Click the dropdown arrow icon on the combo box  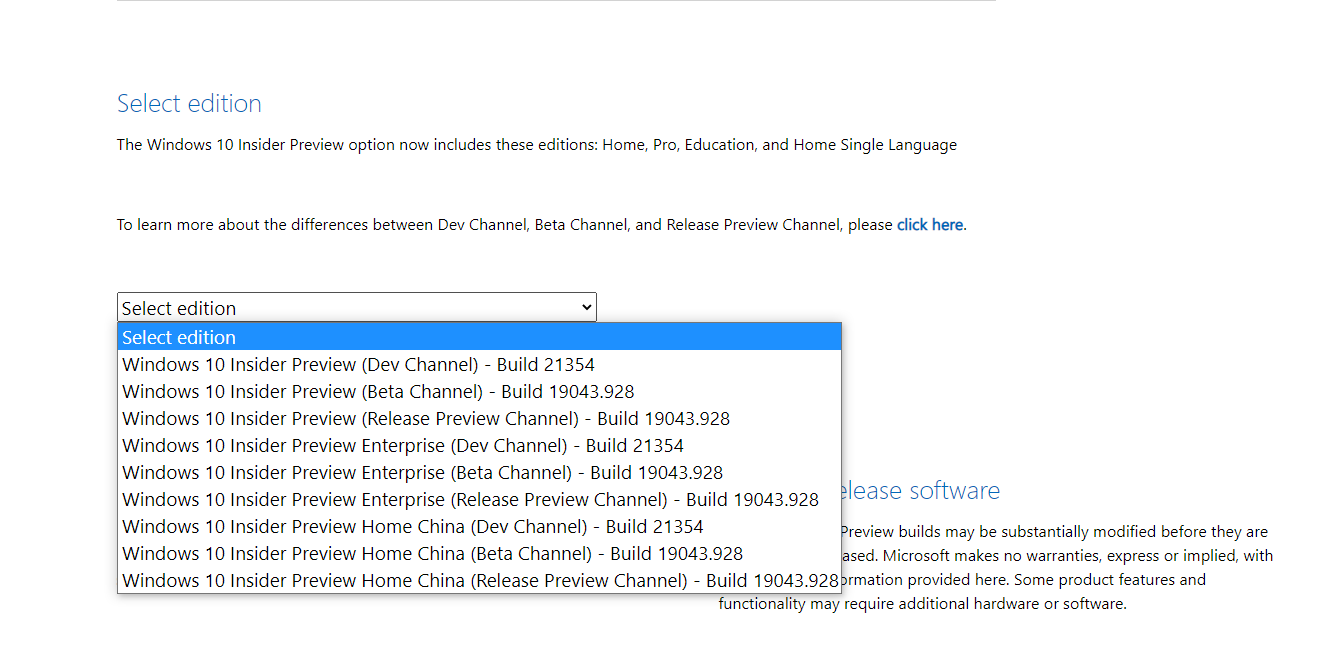coord(586,307)
